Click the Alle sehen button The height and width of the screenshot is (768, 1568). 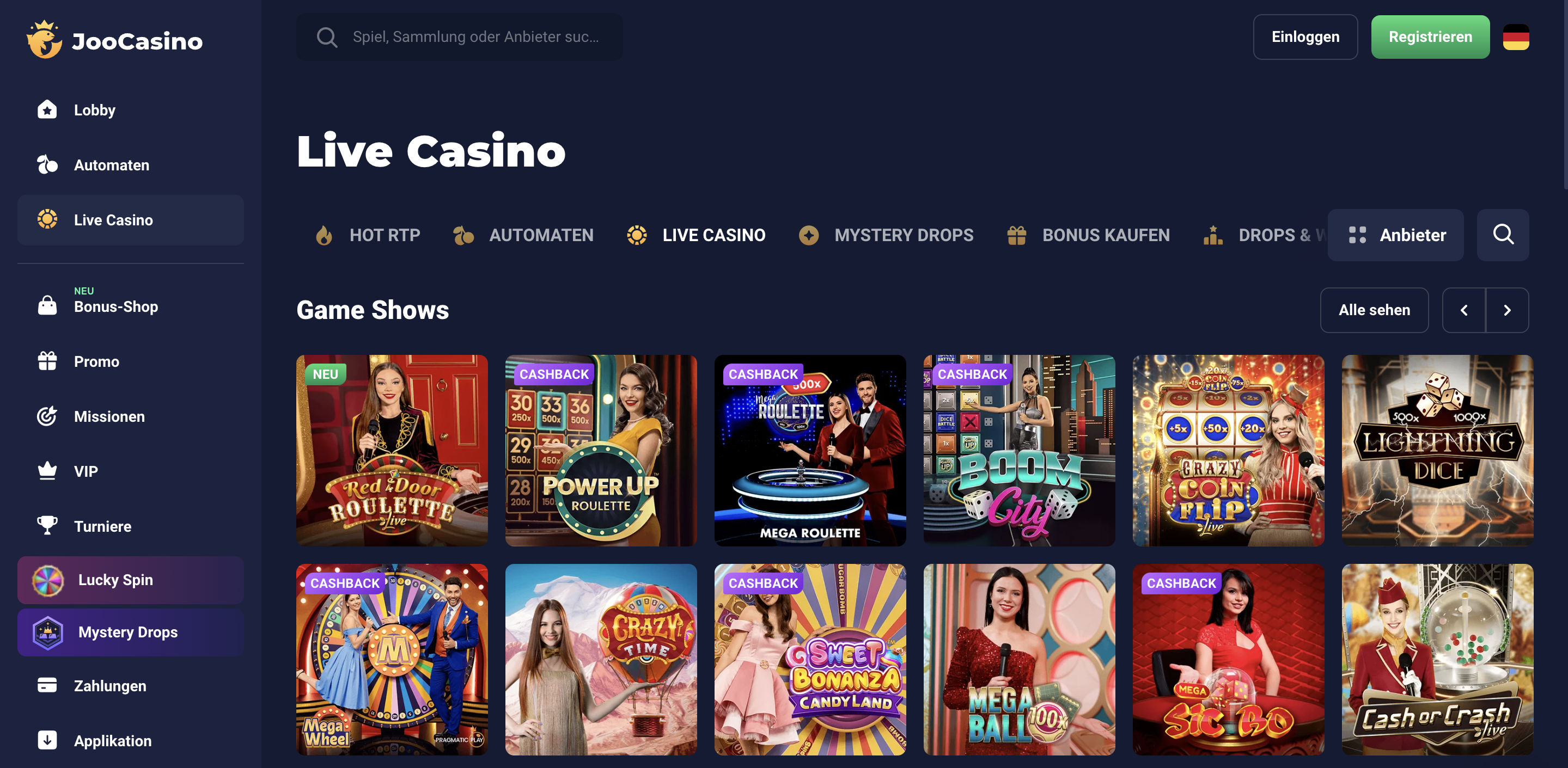(x=1374, y=310)
